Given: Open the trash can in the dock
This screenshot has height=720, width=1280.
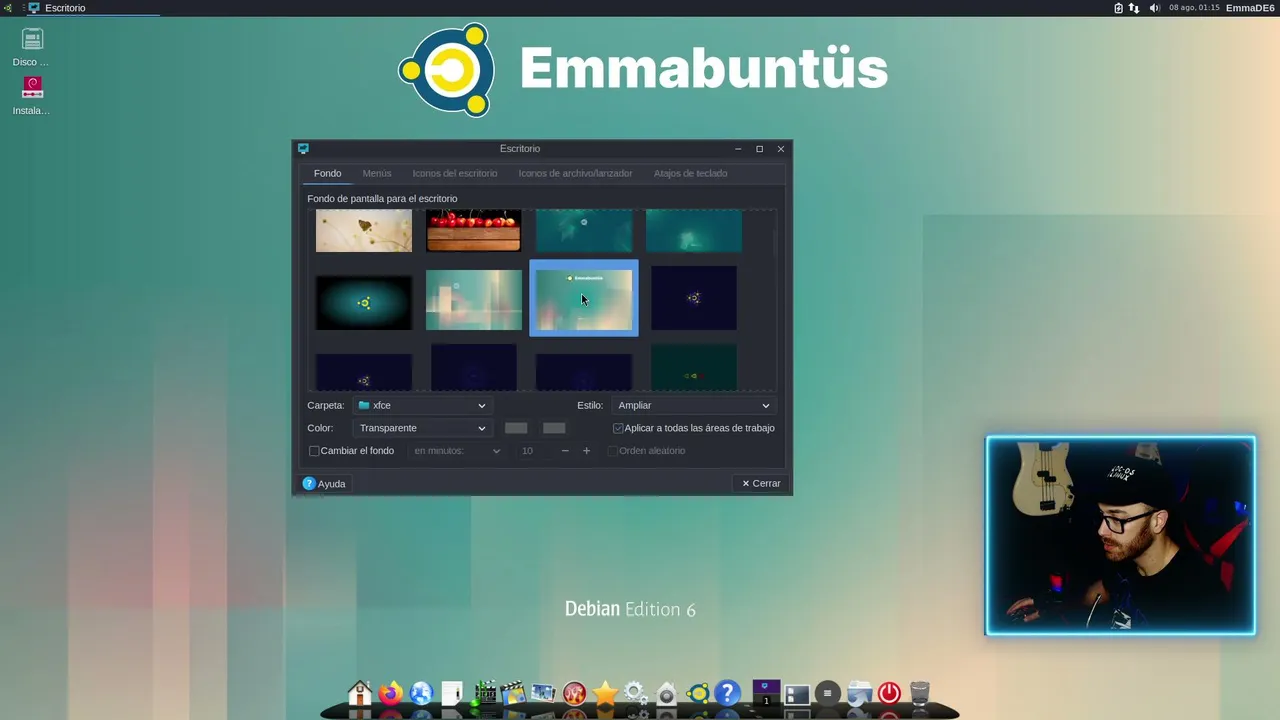Looking at the screenshot, I should 920,692.
